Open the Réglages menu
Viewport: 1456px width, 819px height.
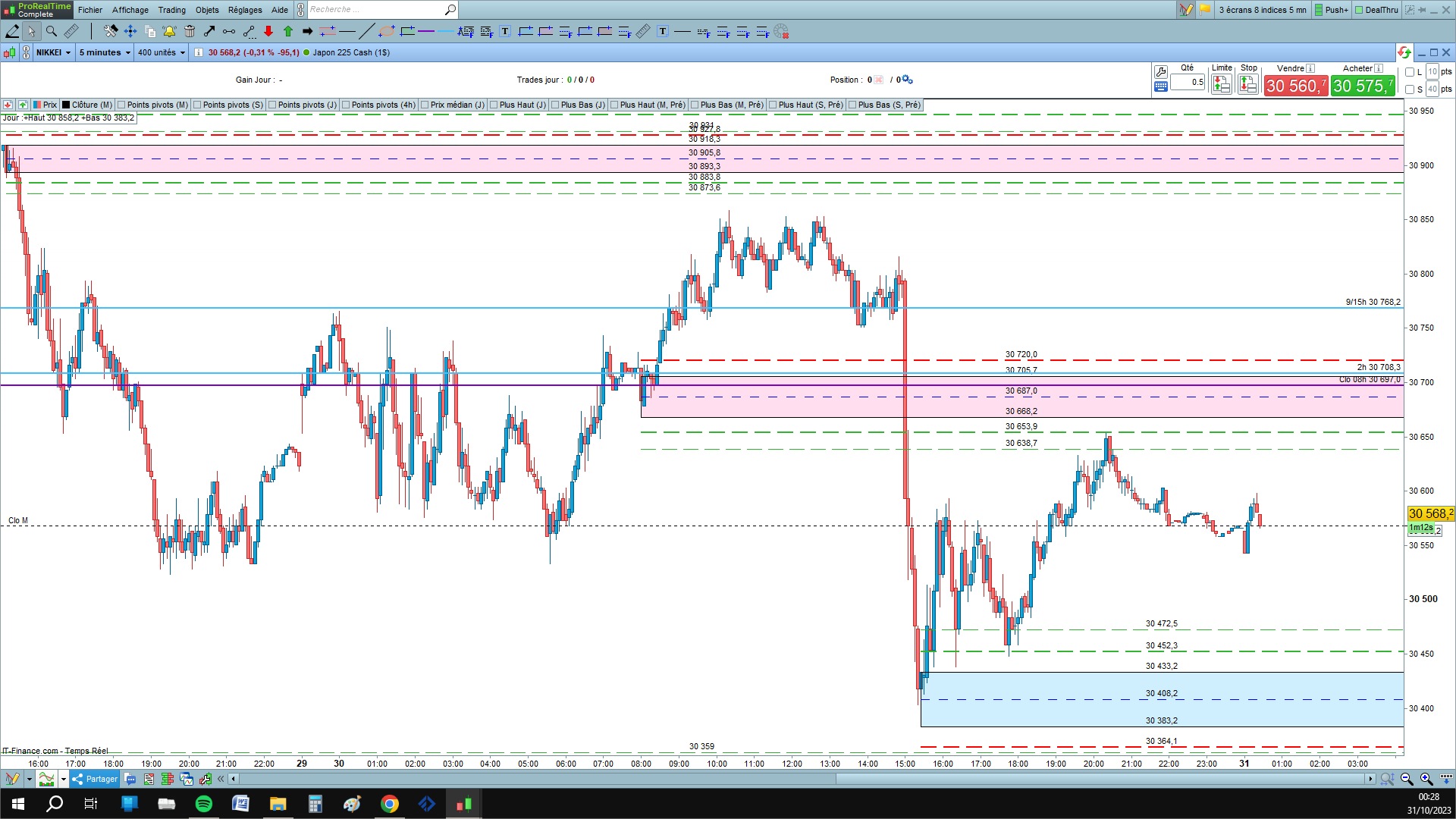[244, 10]
